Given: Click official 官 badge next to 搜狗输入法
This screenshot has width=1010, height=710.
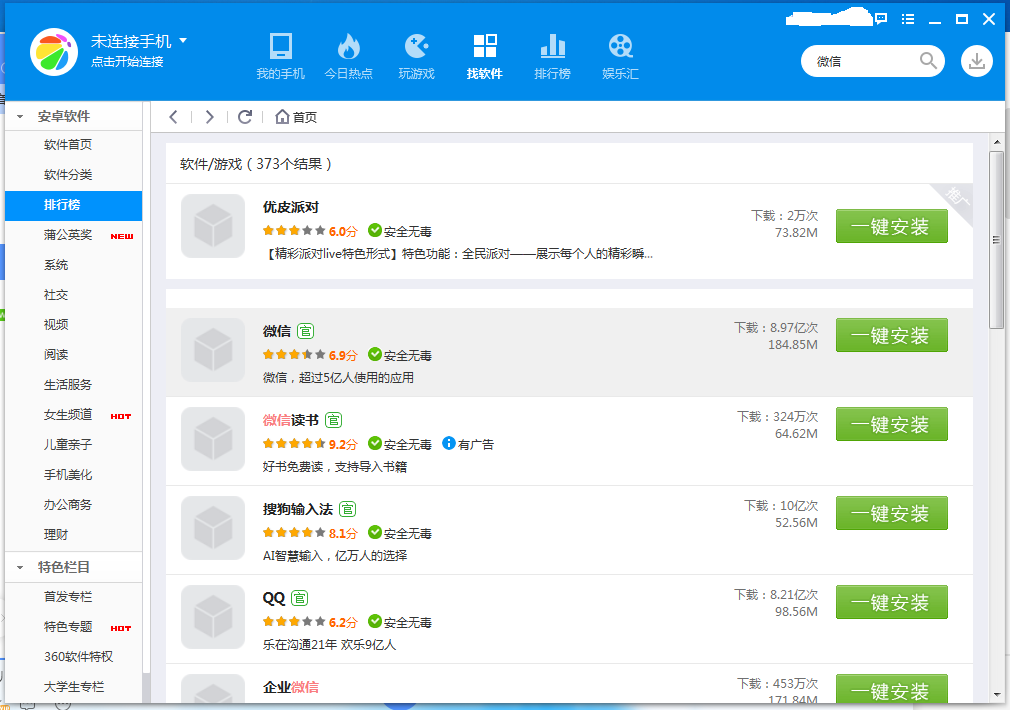Looking at the screenshot, I should tap(348, 509).
